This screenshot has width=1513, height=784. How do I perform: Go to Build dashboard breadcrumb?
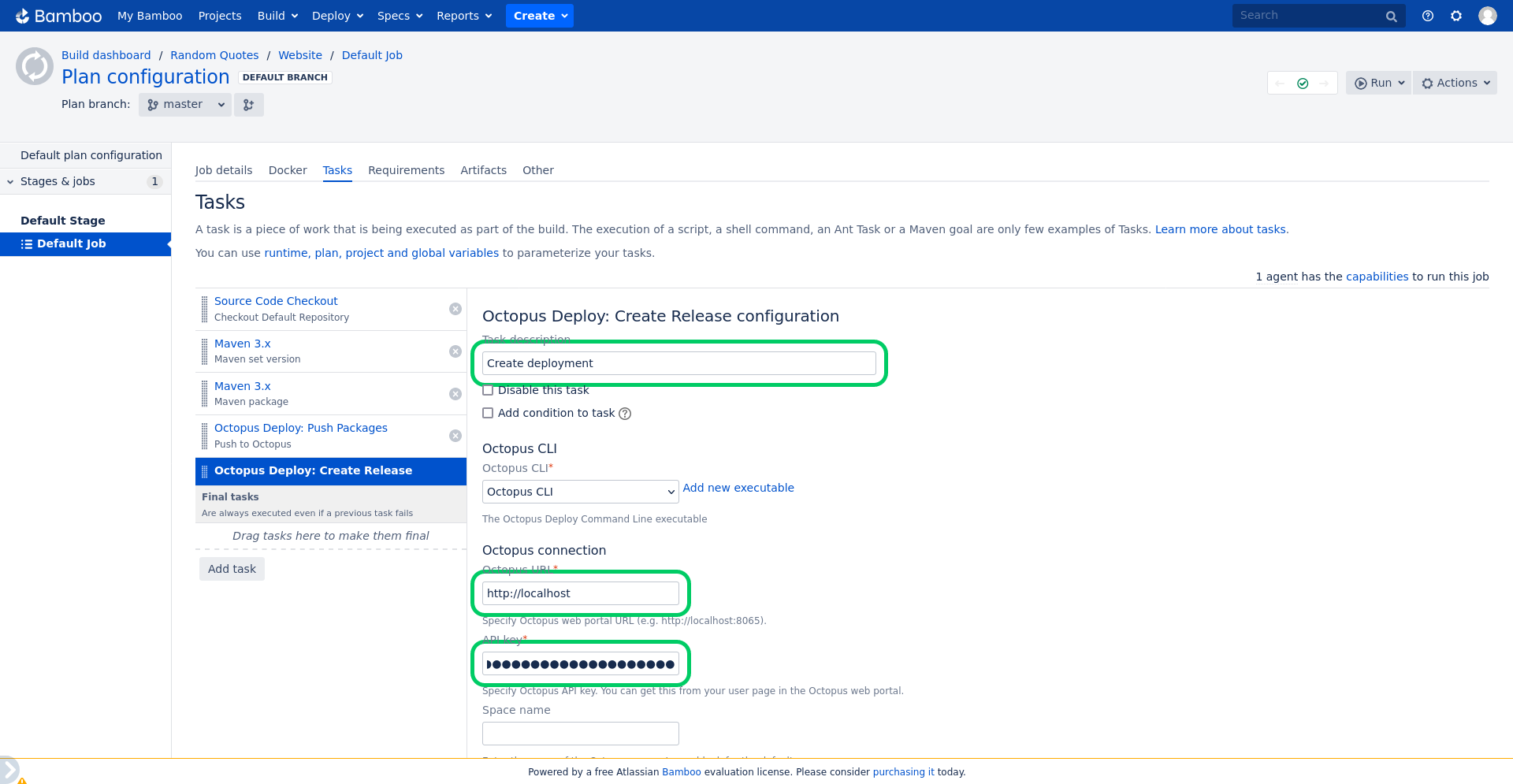point(106,55)
